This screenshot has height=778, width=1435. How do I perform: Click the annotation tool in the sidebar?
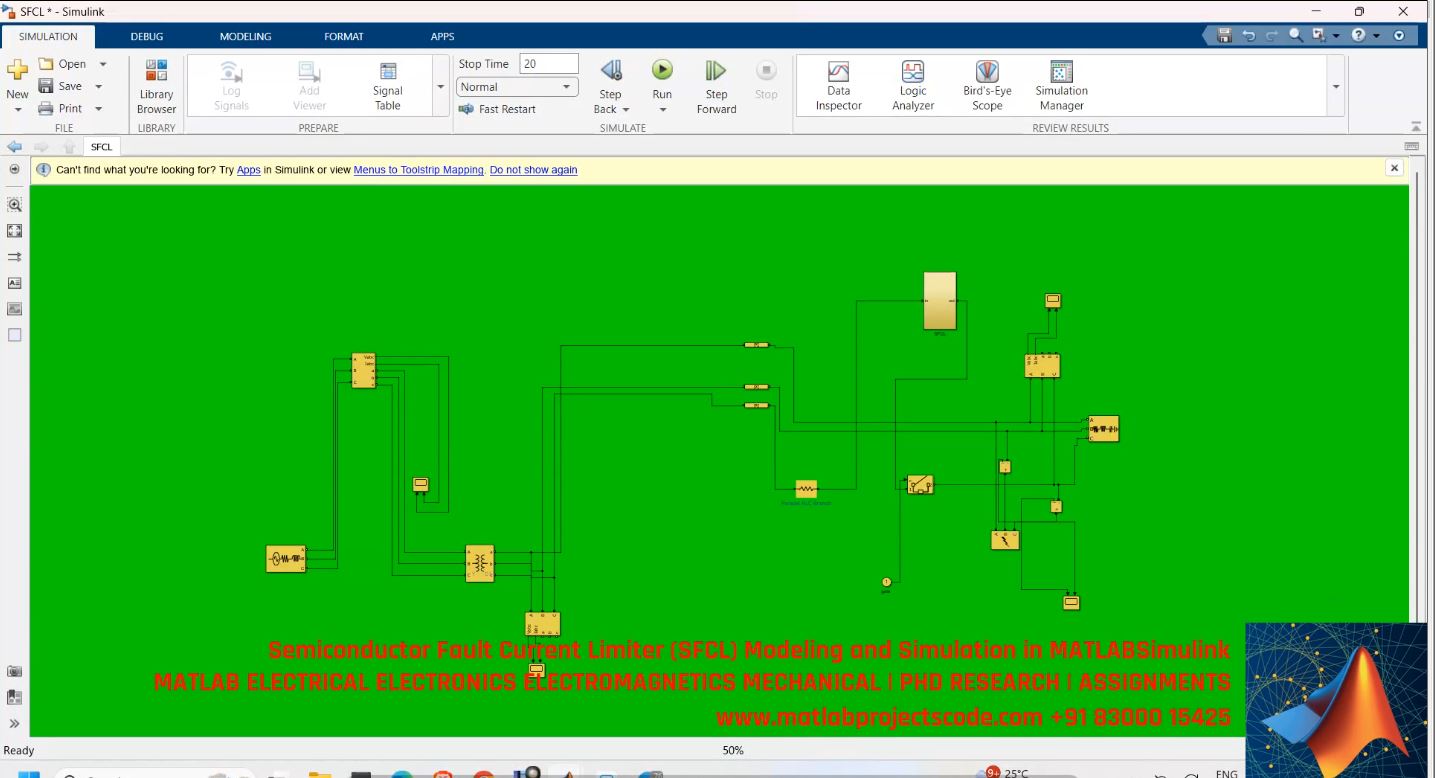[14, 283]
